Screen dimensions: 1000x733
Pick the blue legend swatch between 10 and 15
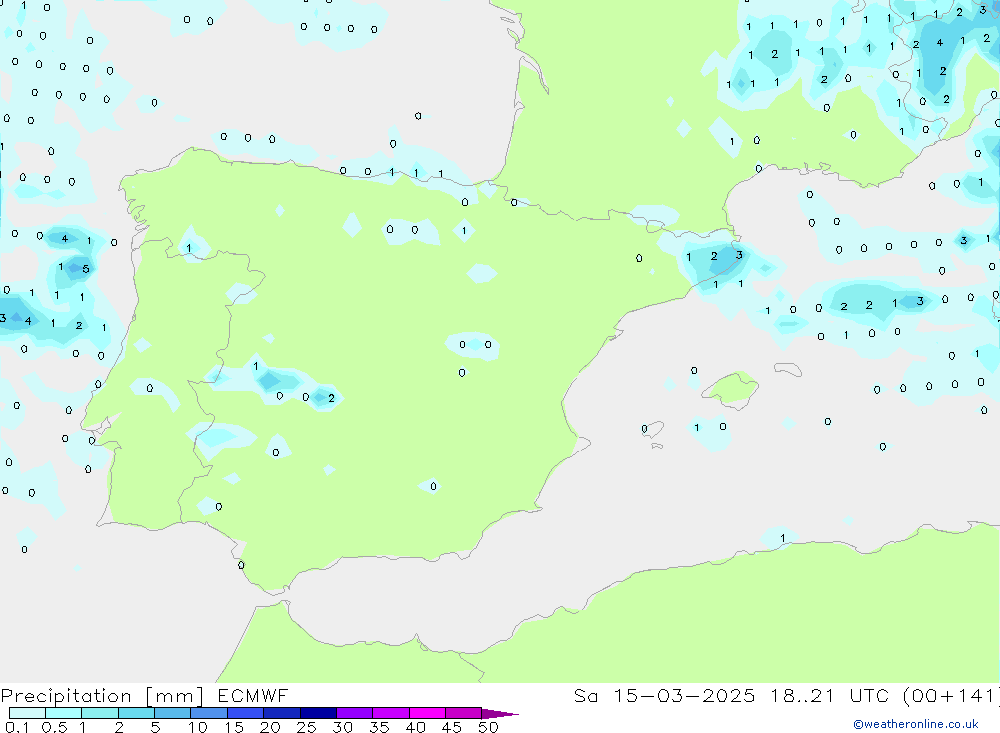click(209, 713)
